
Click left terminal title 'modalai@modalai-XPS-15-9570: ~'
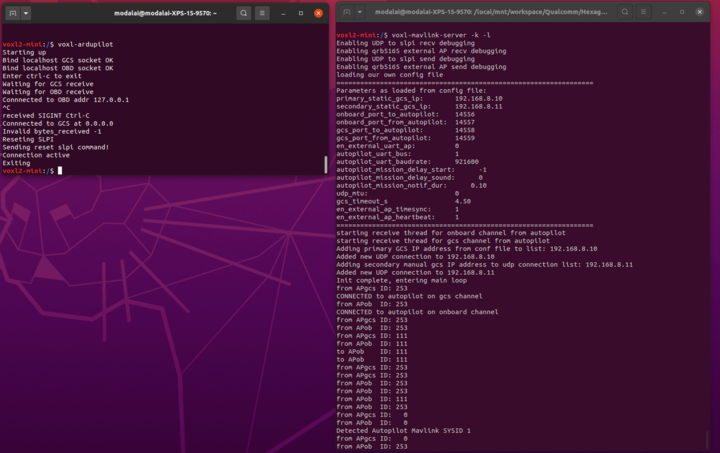165,13
